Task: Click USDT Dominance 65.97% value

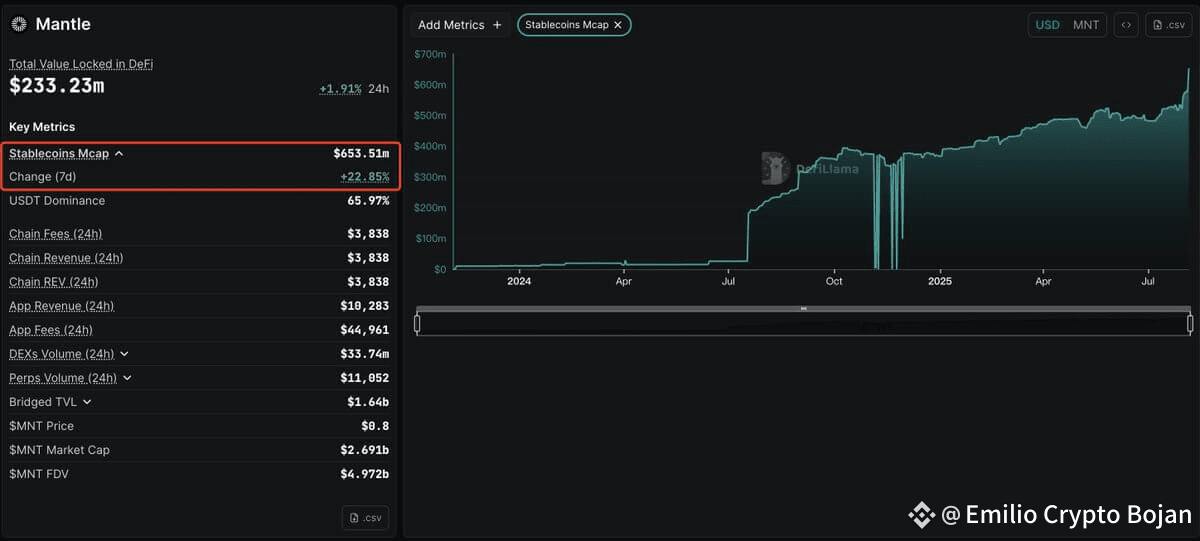Action: tap(367, 201)
